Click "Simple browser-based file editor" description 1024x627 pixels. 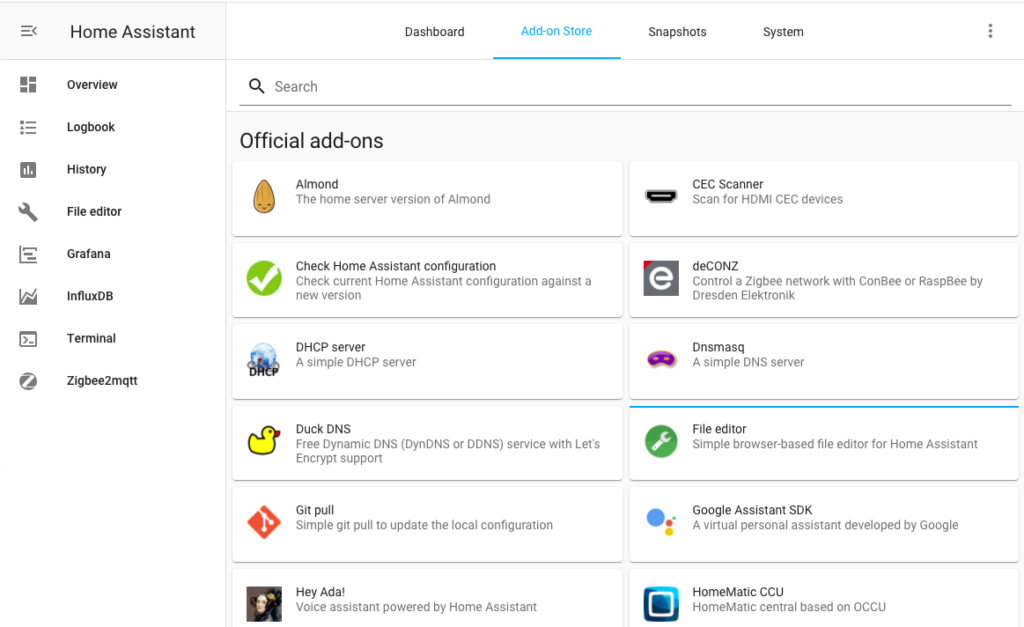pos(835,444)
